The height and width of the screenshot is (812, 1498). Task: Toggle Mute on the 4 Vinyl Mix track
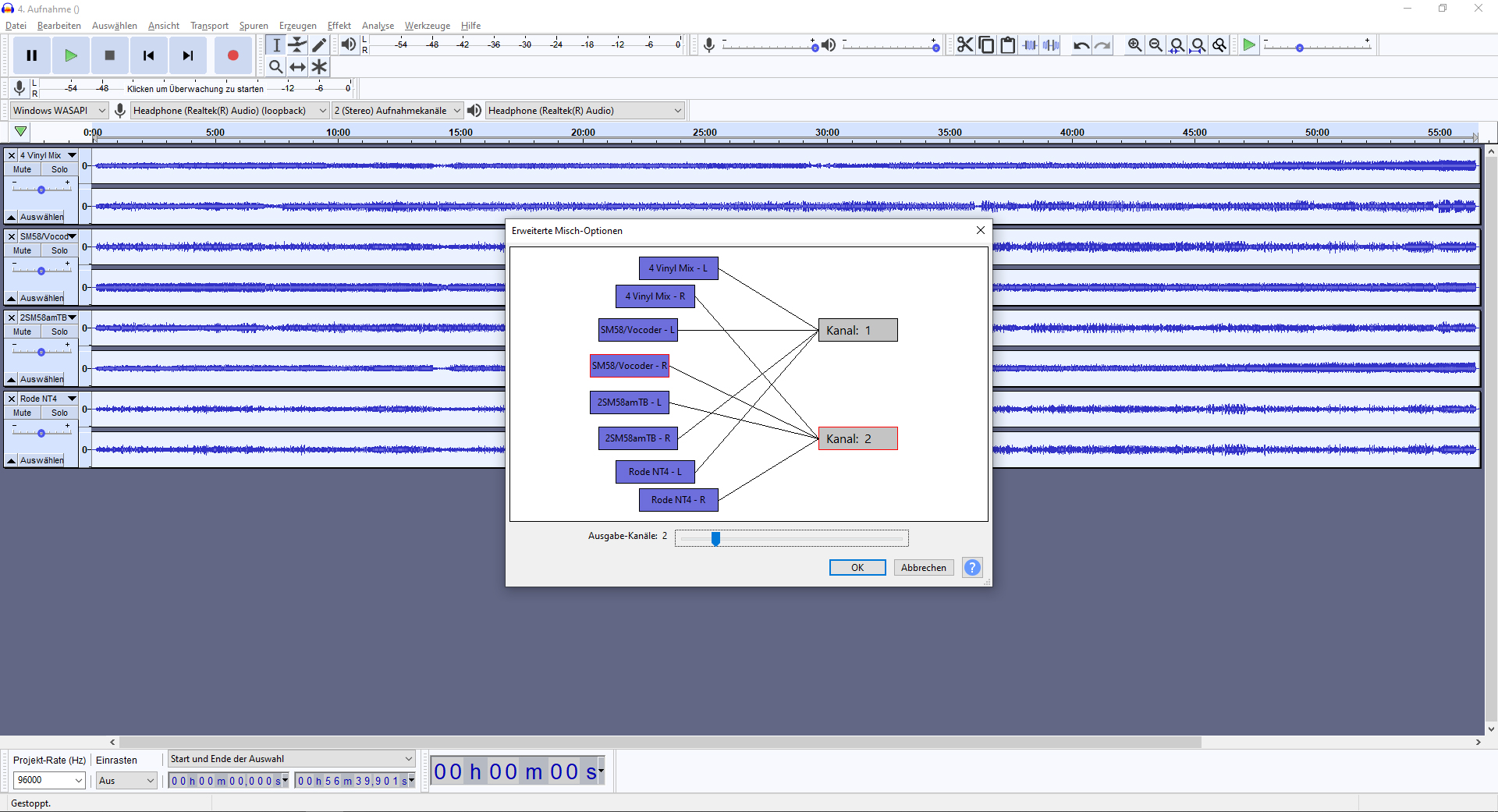coord(22,169)
